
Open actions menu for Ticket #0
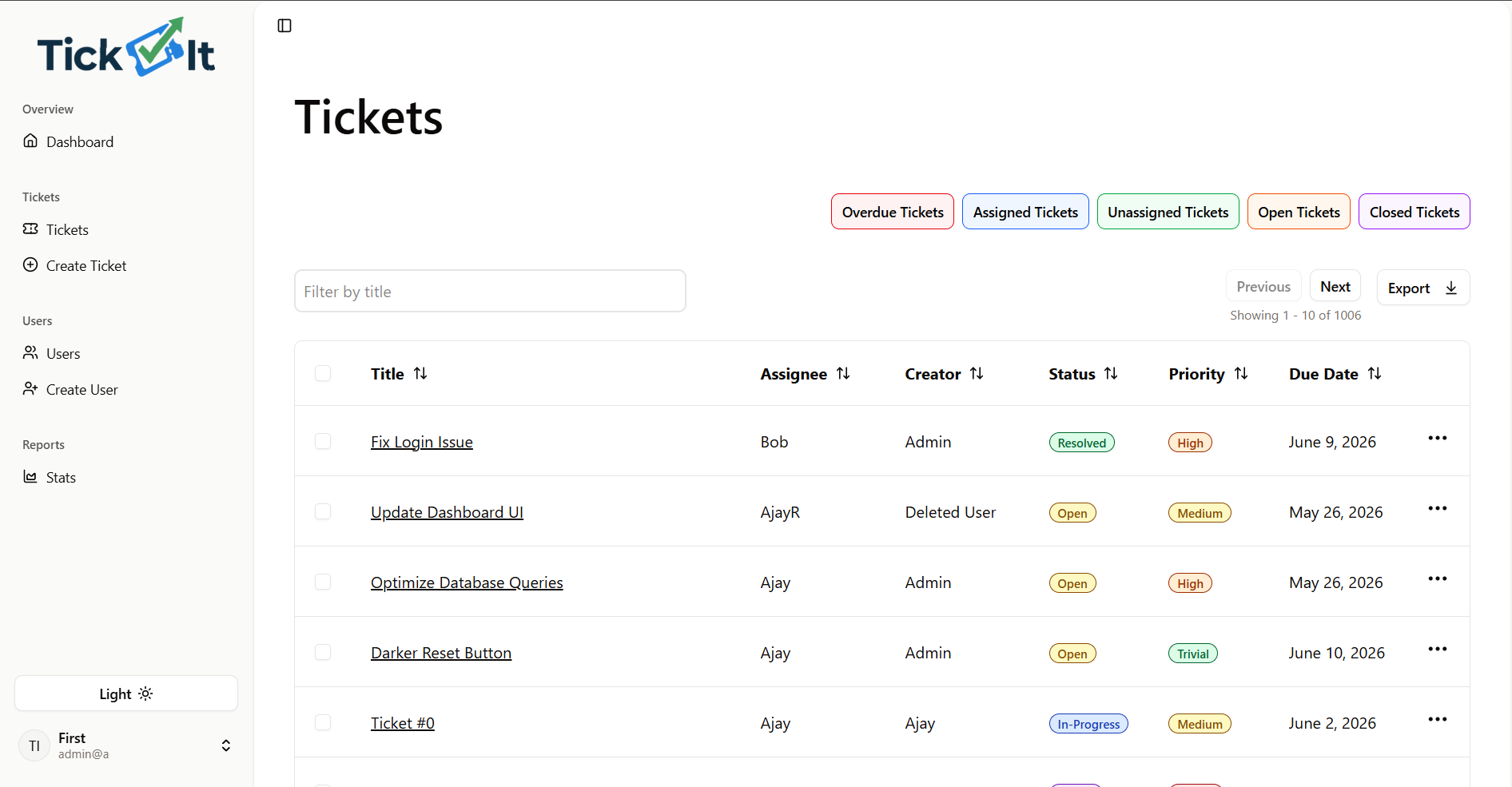(x=1438, y=719)
